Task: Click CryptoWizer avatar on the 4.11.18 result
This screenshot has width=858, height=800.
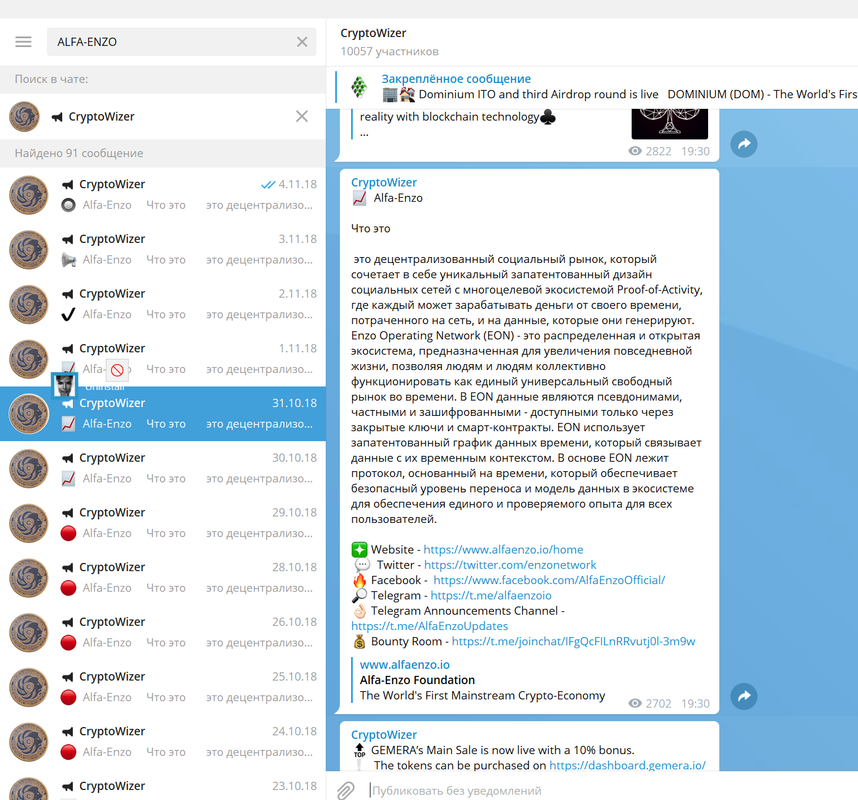Action: [x=29, y=195]
